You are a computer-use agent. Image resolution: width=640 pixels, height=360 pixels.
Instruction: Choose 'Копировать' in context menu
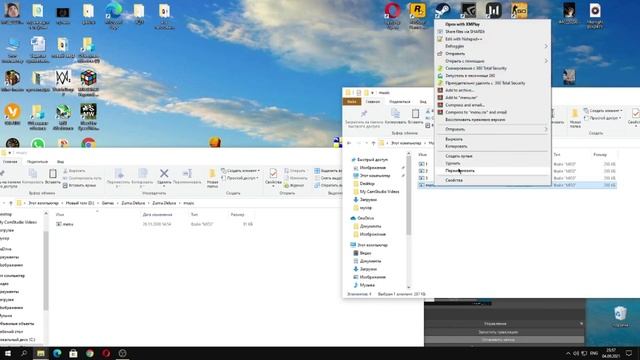click(493, 146)
